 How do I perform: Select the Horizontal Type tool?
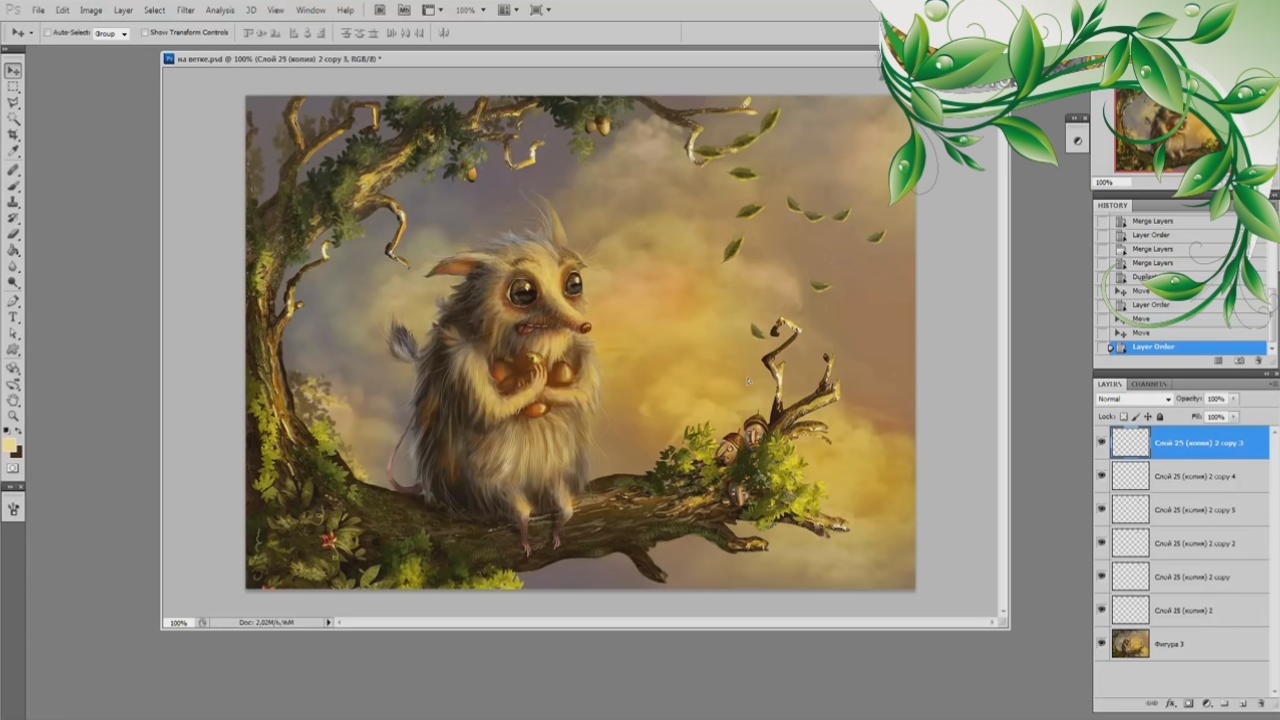(13, 317)
